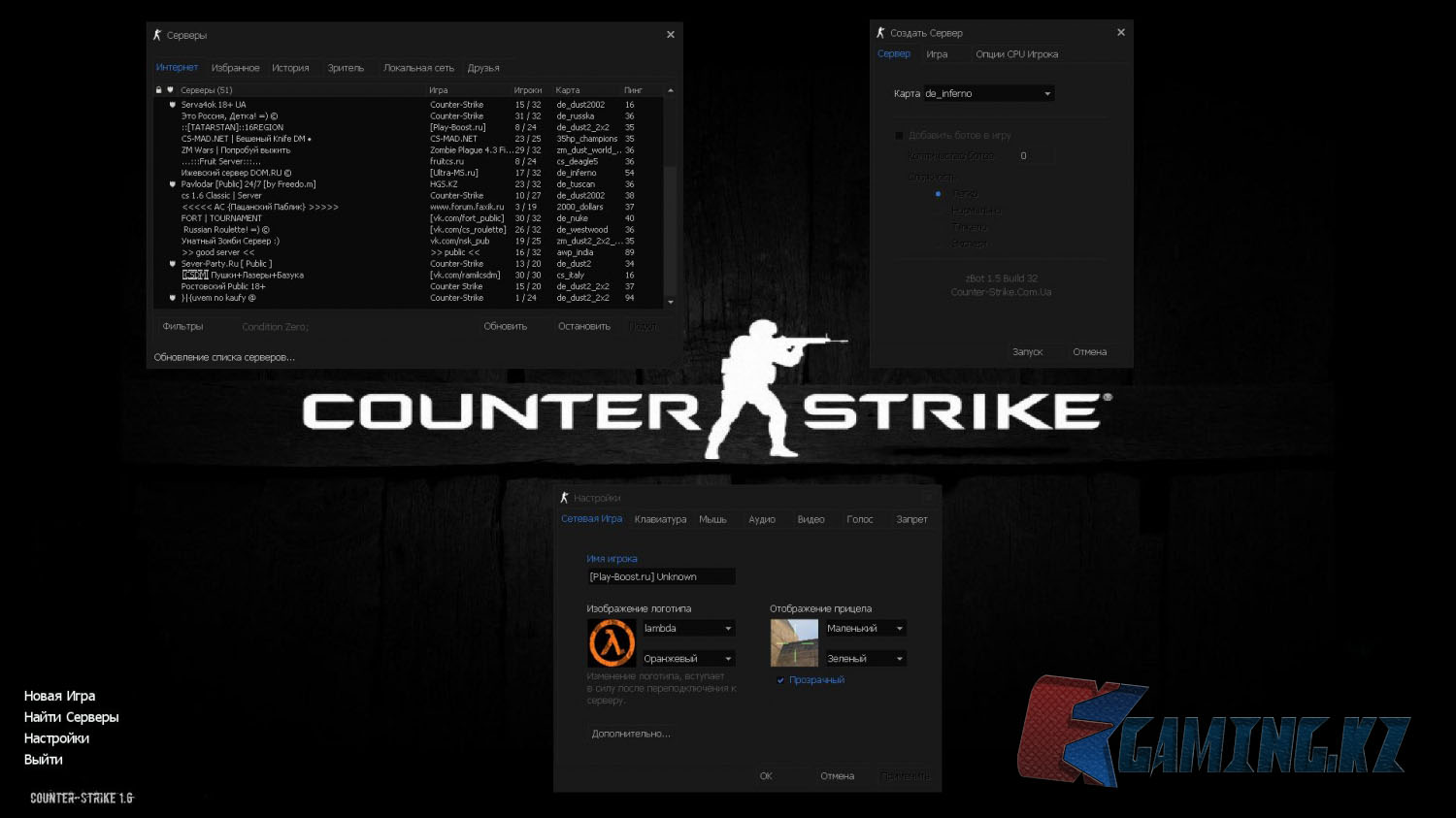1456x818 pixels.
Task: Open the Зеленый crosshair color dropdown
Action: (865, 659)
